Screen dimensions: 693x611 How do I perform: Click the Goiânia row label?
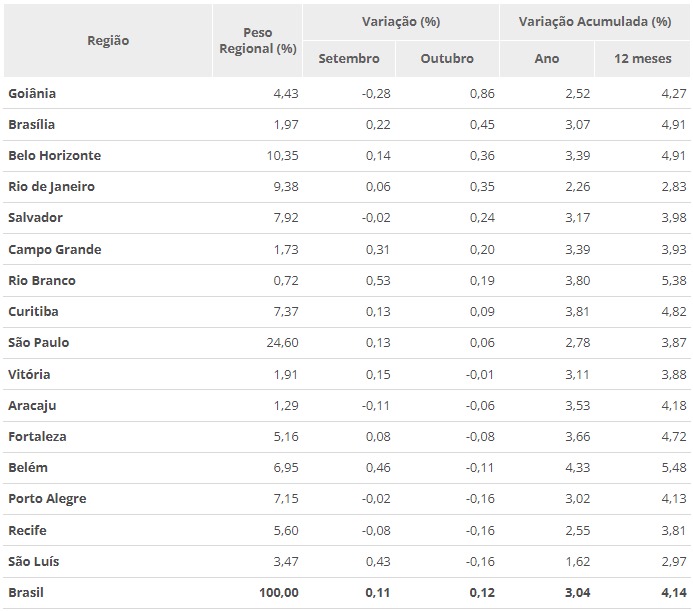(32, 94)
